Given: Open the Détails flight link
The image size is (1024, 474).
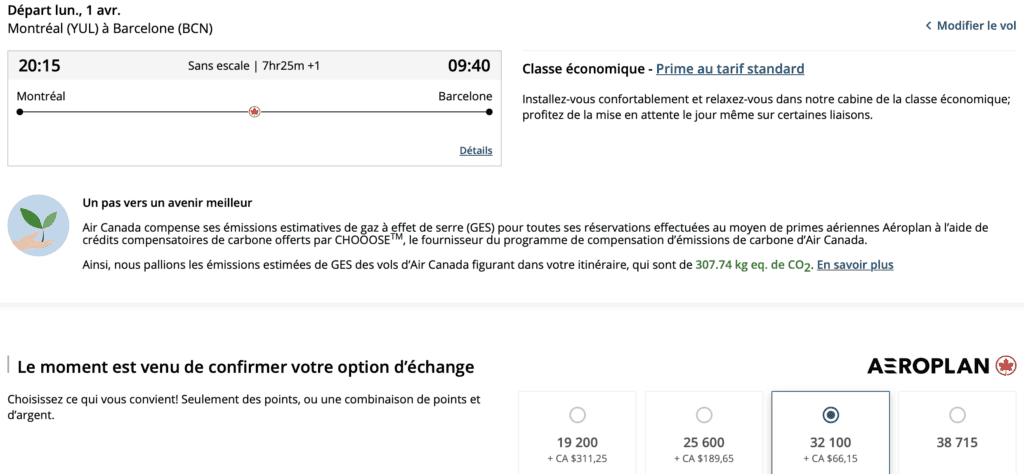Looking at the screenshot, I should [x=475, y=151].
